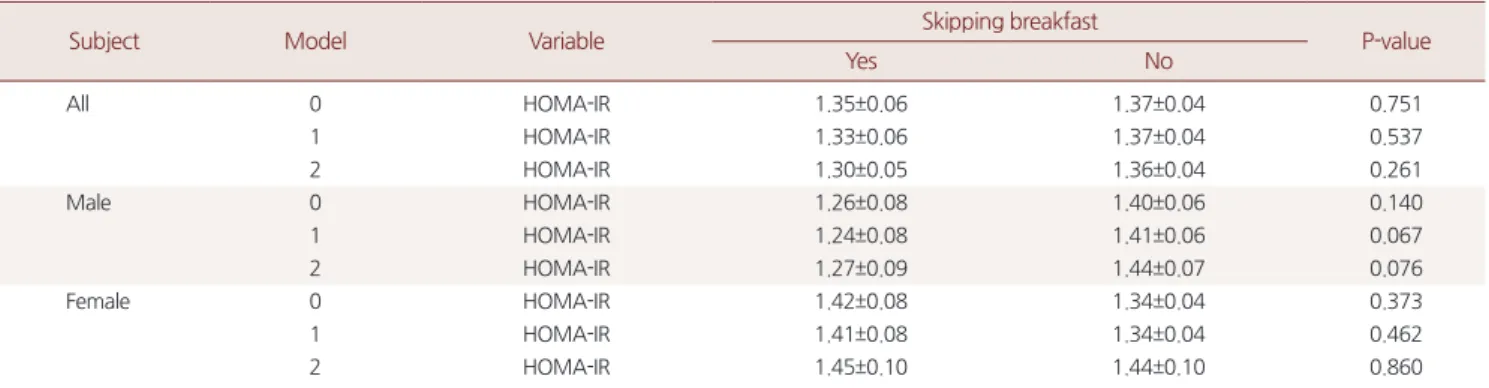The width and height of the screenshot is (1489, 388).
Task: Click the Variable column header
Action: 563,42
